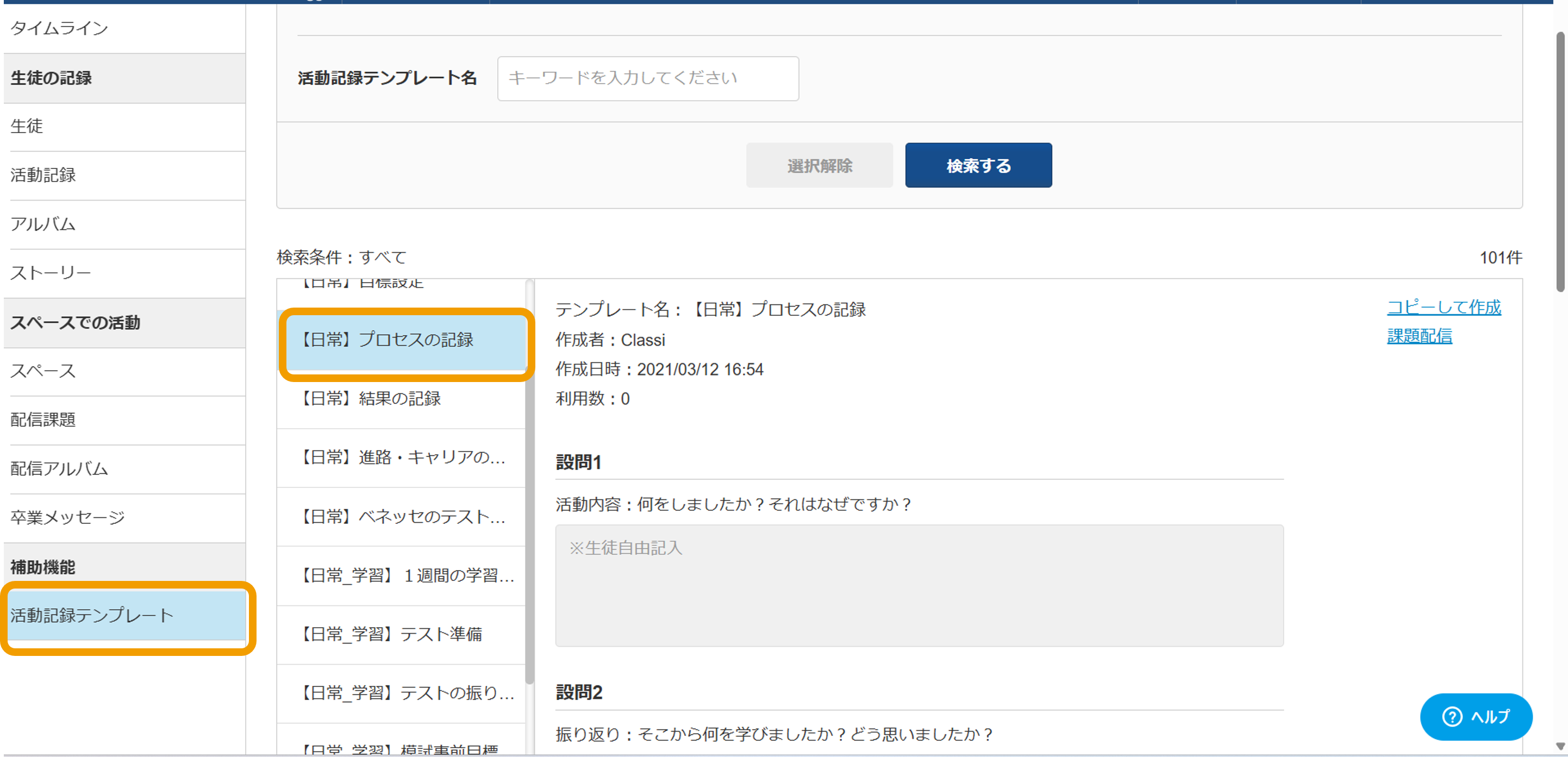
Task: Select 【日常】進路・キャリアの… template
Action: click(401, 458)
